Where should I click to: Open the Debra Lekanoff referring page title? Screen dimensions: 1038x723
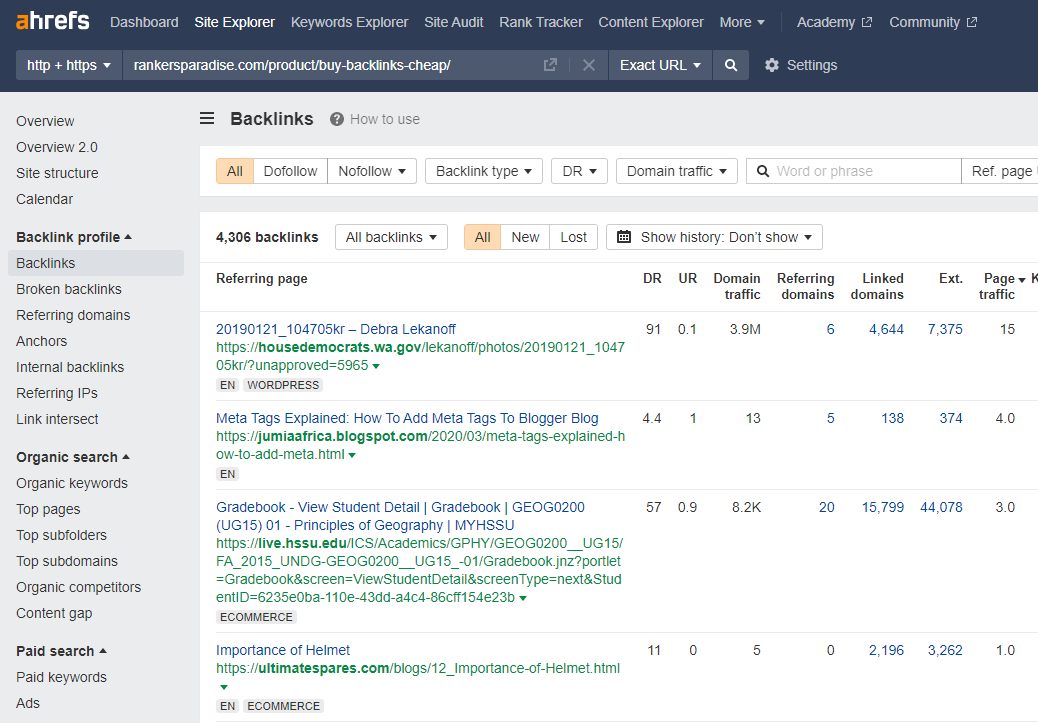[336, 329]
